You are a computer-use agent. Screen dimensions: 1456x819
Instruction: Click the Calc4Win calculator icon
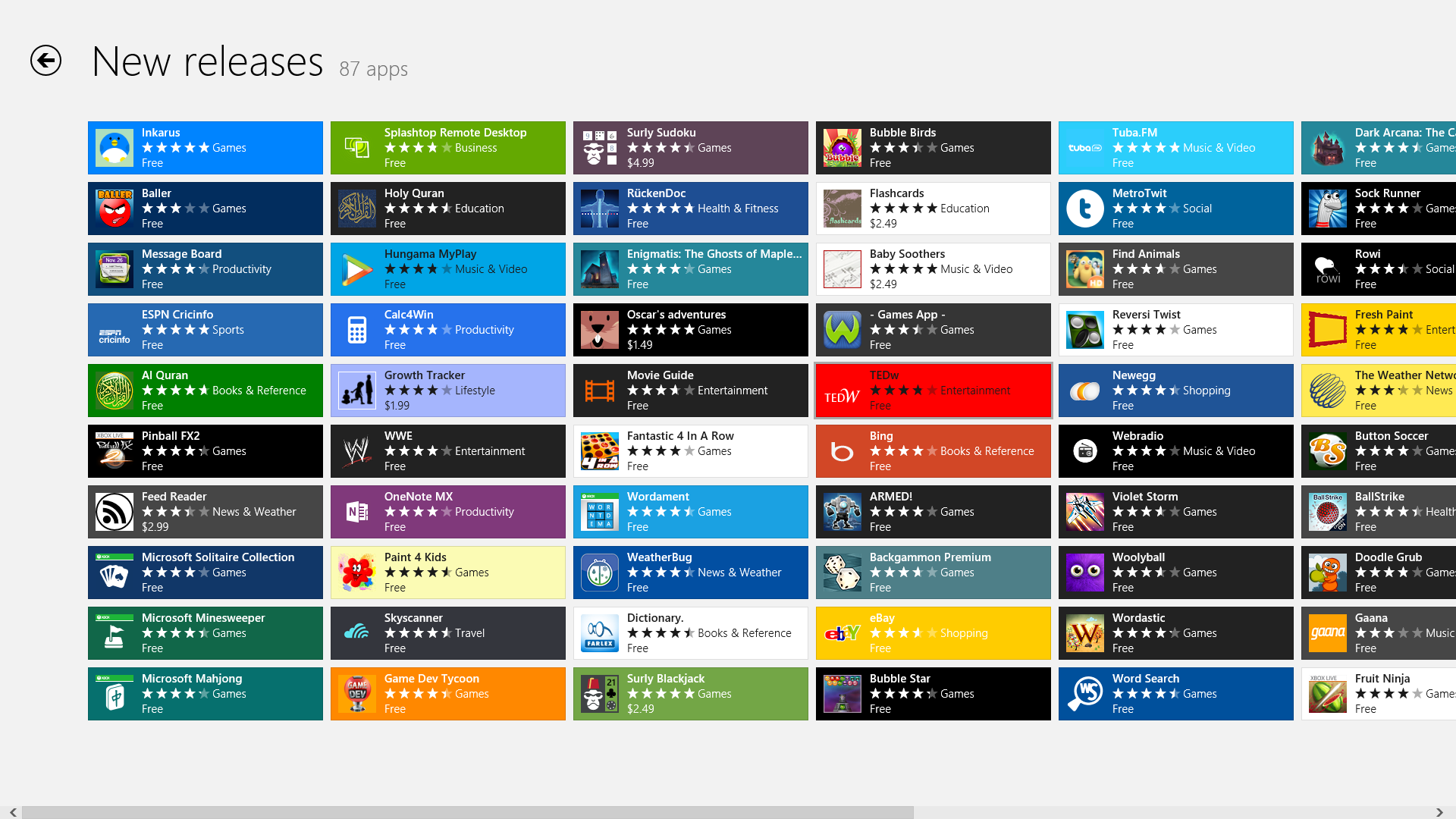(x=357, y=330)
